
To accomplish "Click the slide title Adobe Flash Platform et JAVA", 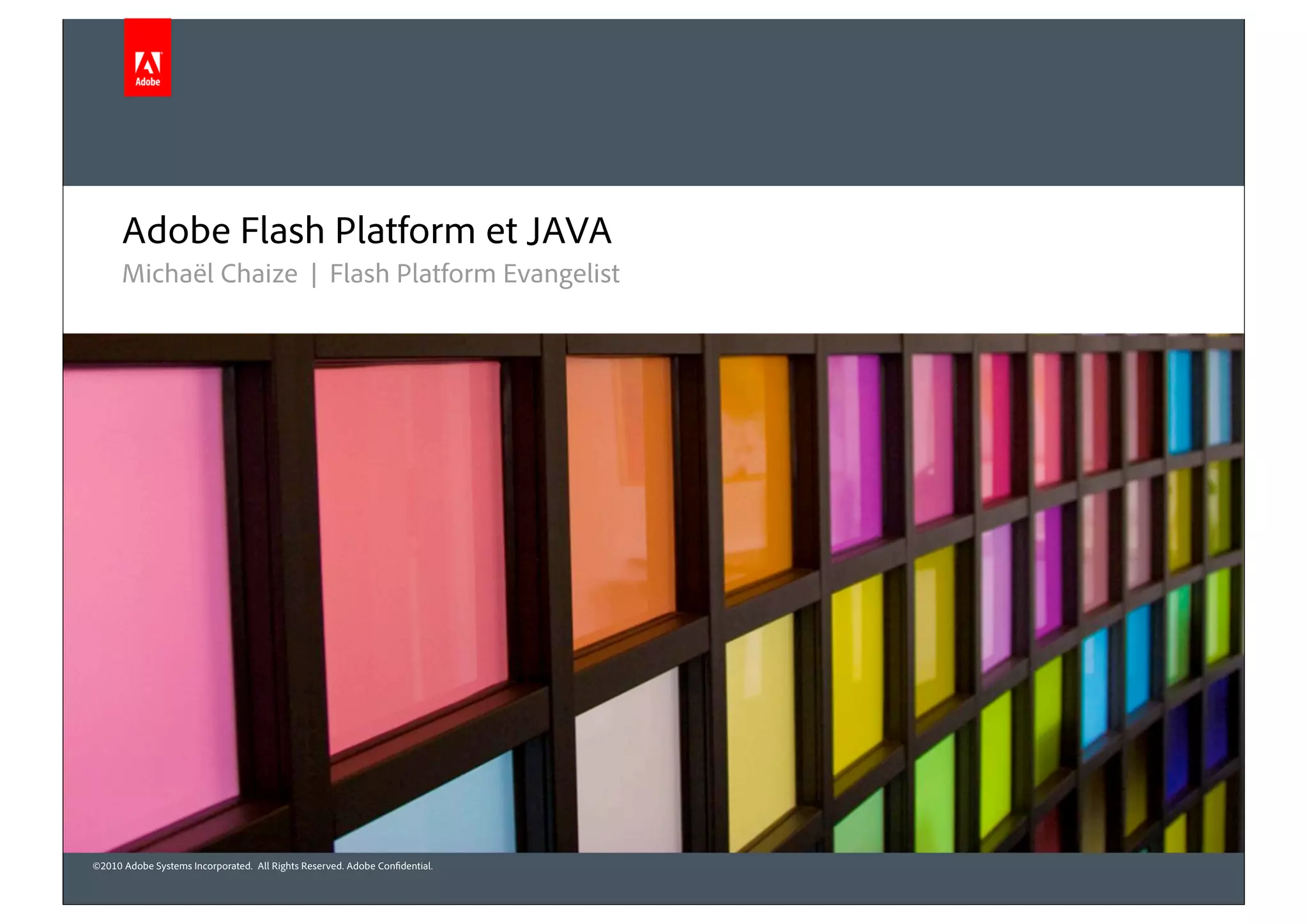I will (367, 231).
